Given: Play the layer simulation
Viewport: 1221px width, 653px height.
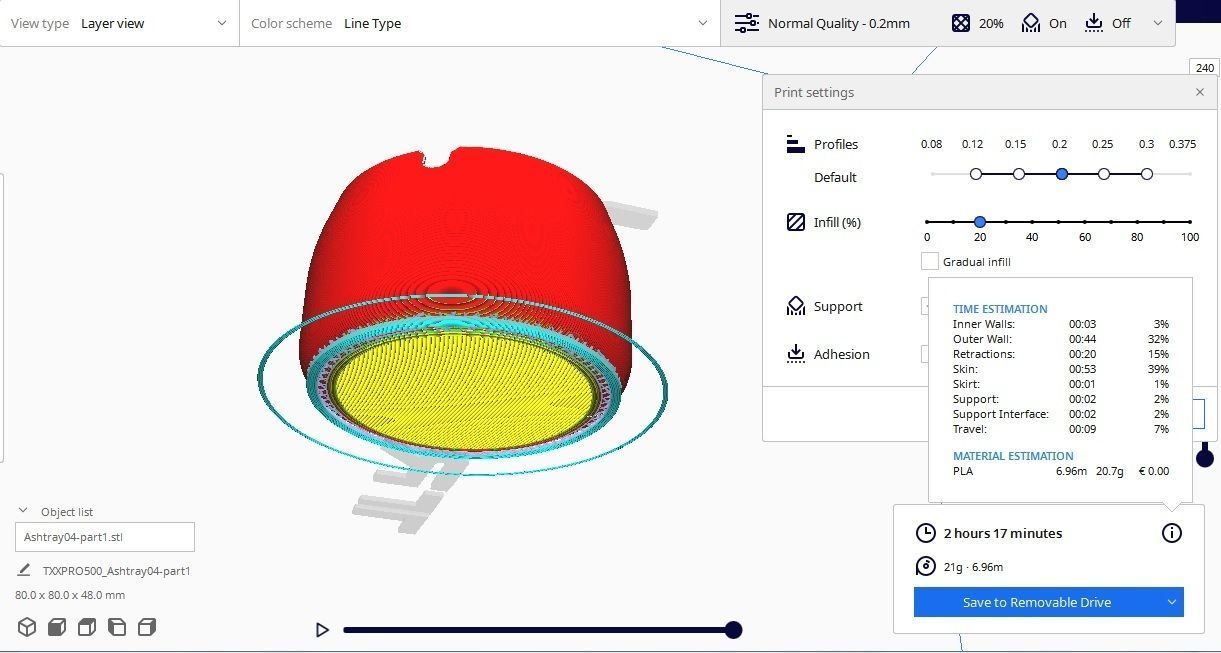Looking at the screenshot, I should tap(322, 630).
